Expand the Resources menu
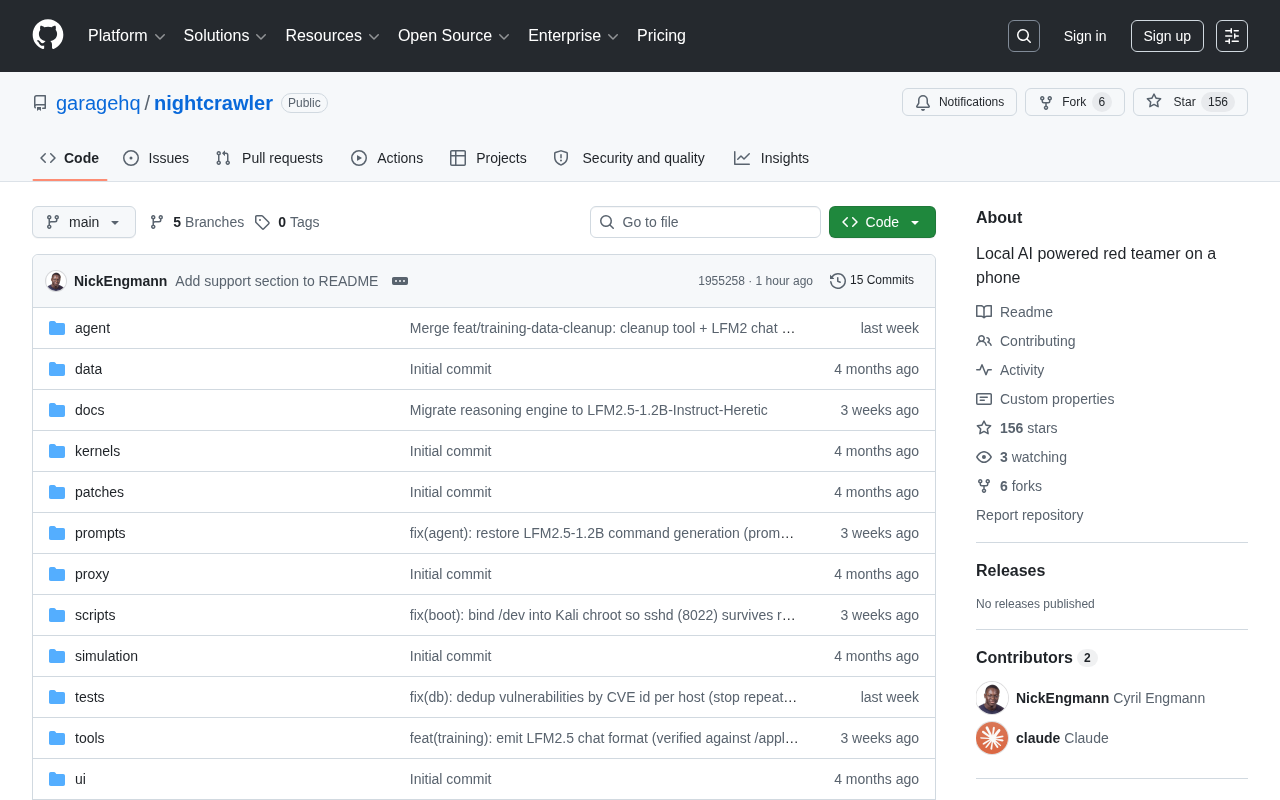This screenshot has height=800, width=1280. [333, 36]
